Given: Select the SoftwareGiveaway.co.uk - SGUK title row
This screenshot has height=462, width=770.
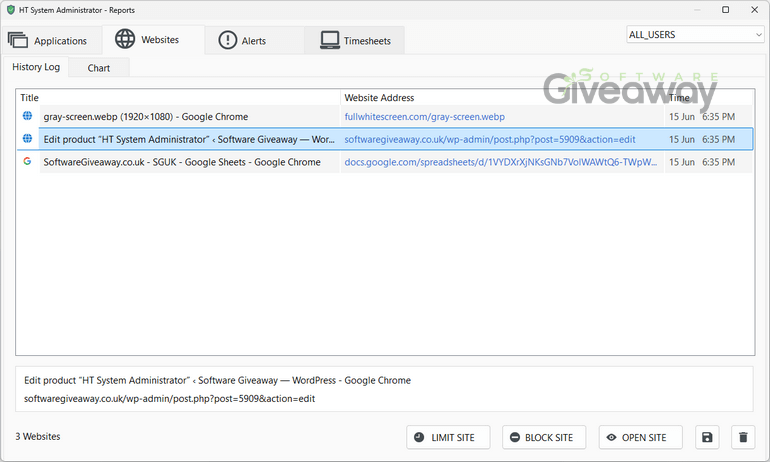Looking at the screenshot, I should [x=182, y=162].
